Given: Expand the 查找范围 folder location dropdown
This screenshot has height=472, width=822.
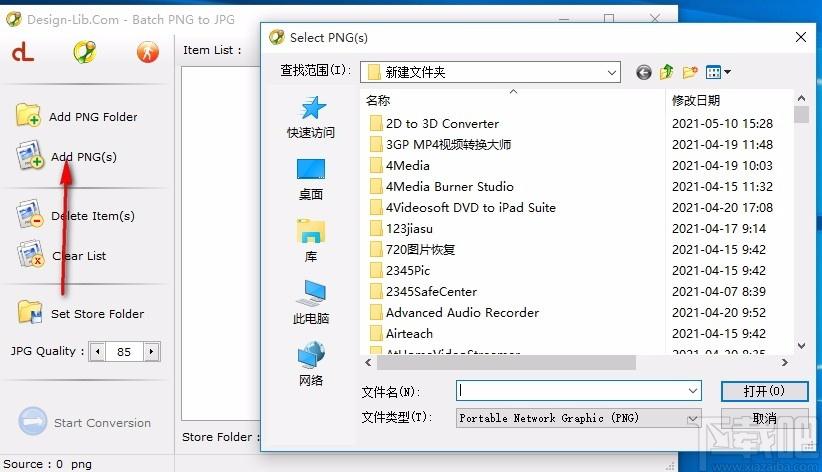Looking at the screenshot, I should (x=611, y=72).
